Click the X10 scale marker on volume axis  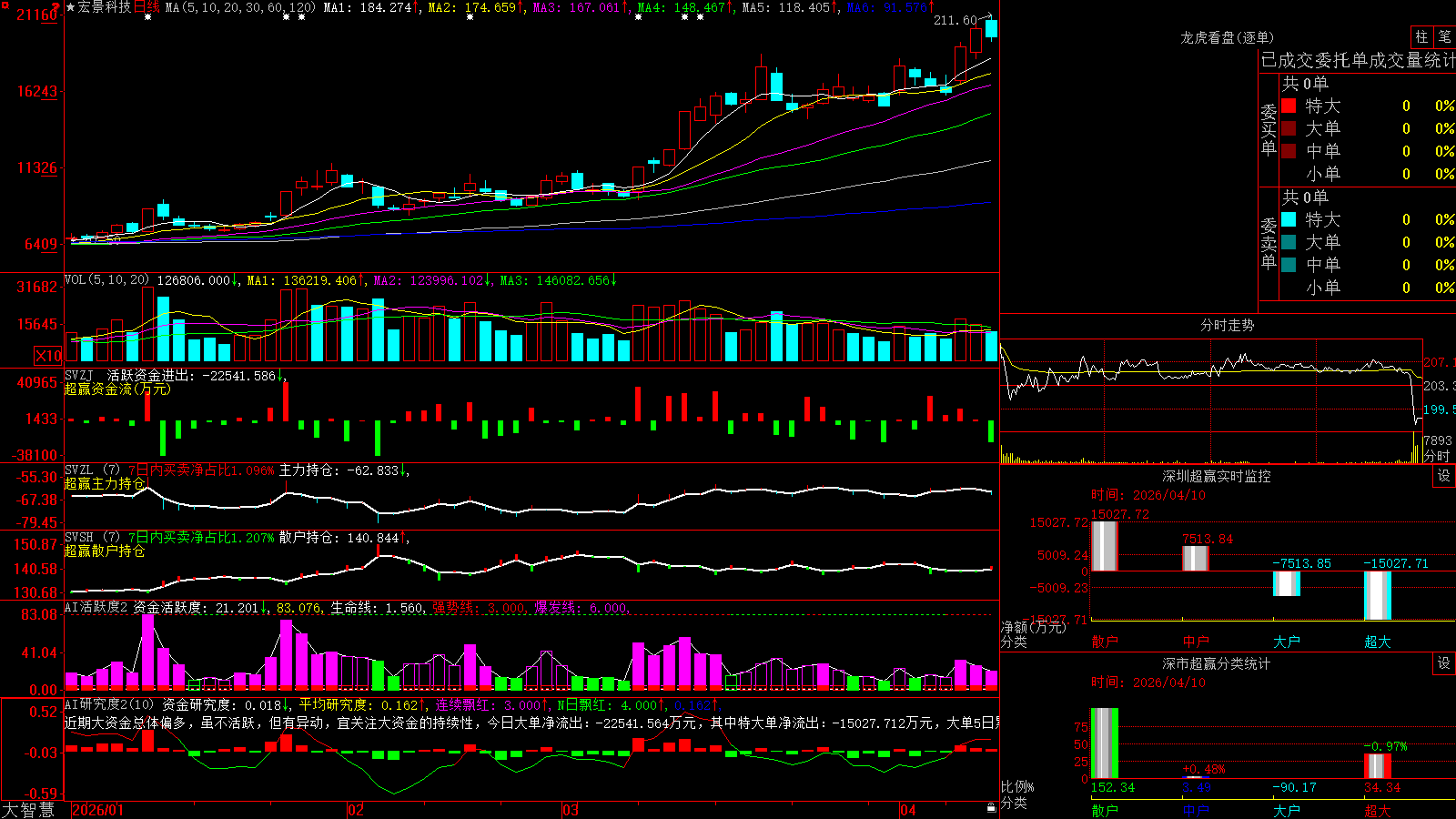(x=48, y=356)
